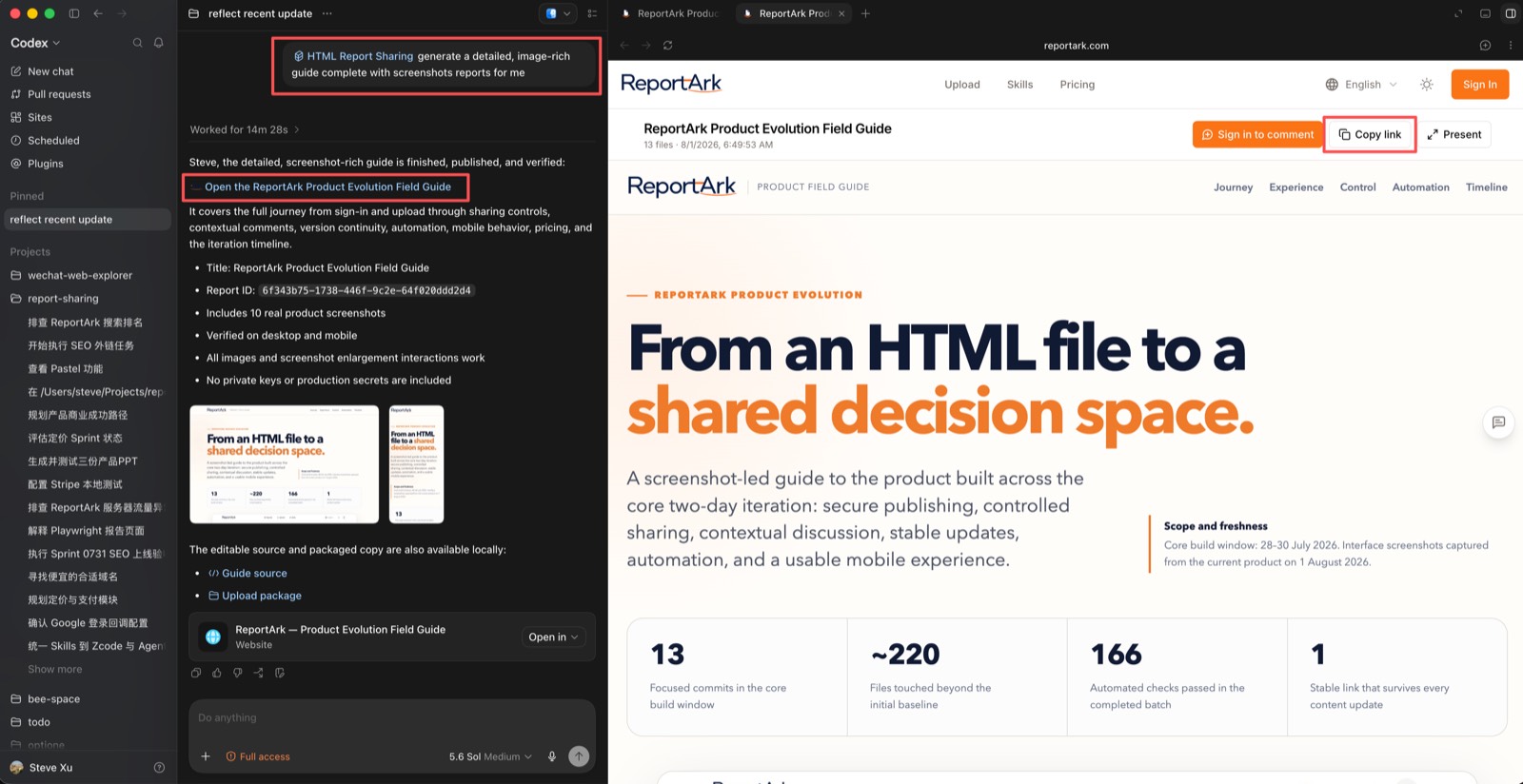Image resolution: width=1523 pixels, height=784 pixels.
Task: Click the help icon next to Steve Xu
Action: pyautogui.click(x=159, y=768)
